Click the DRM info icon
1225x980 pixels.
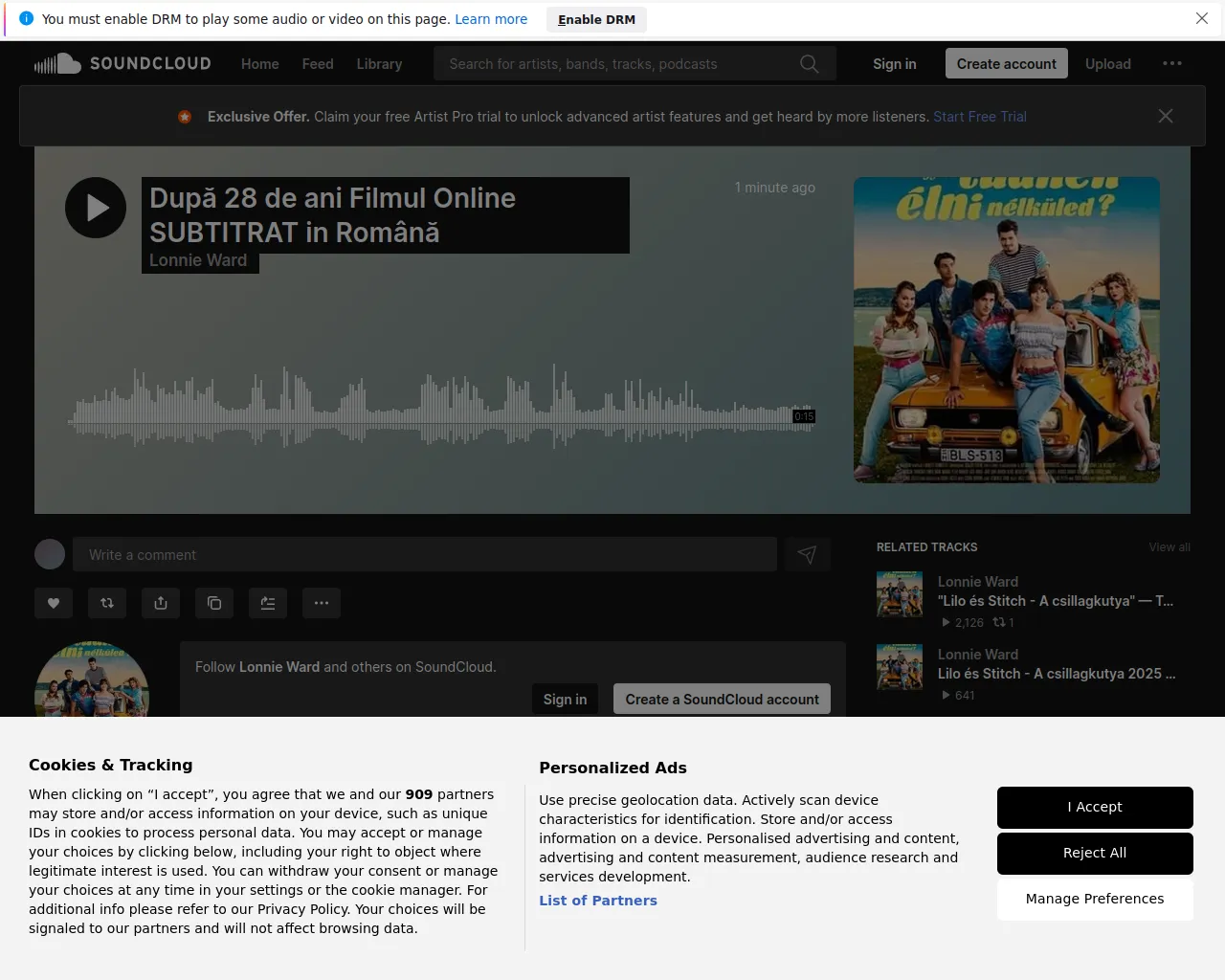point(26,18)
